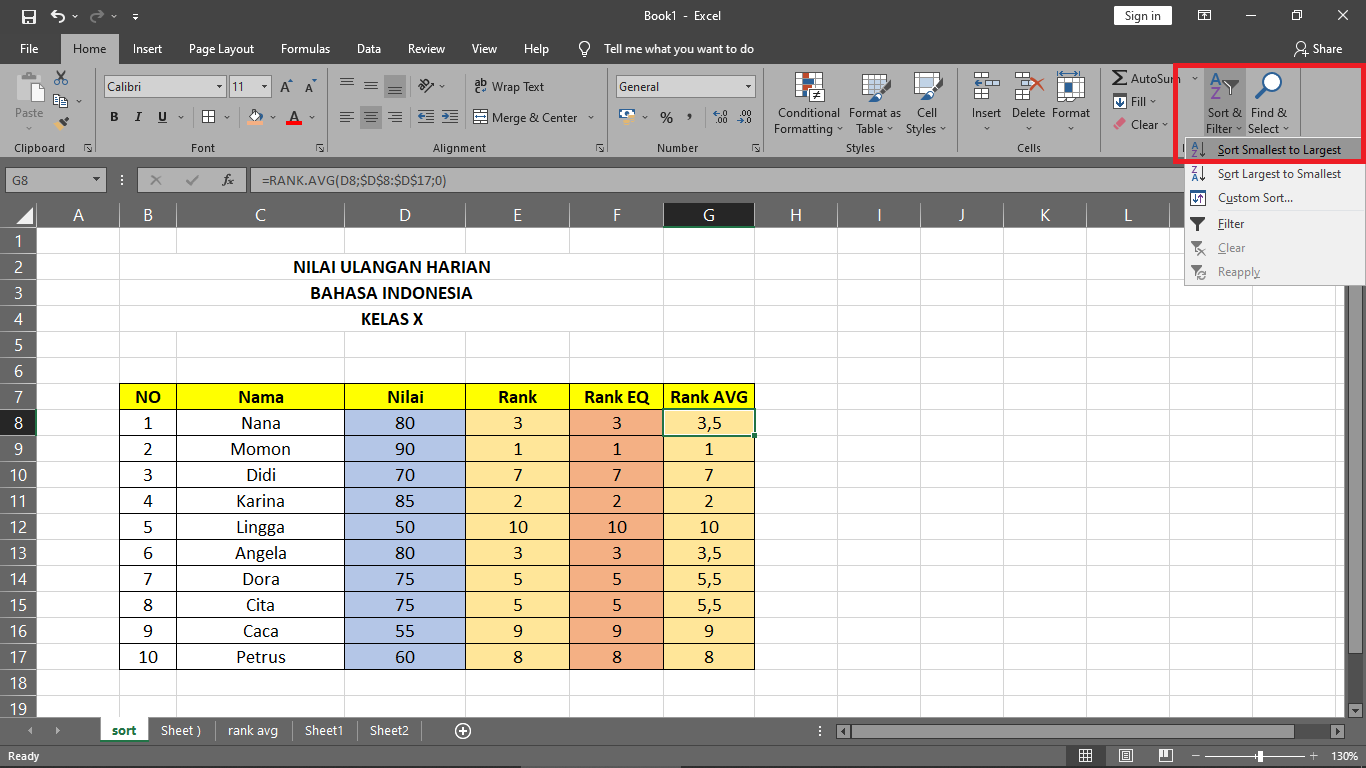Open the Calibri font name dropdown
Viewport: 1366px width, 768px height.
pyautogui.click(x=219, y=87)
